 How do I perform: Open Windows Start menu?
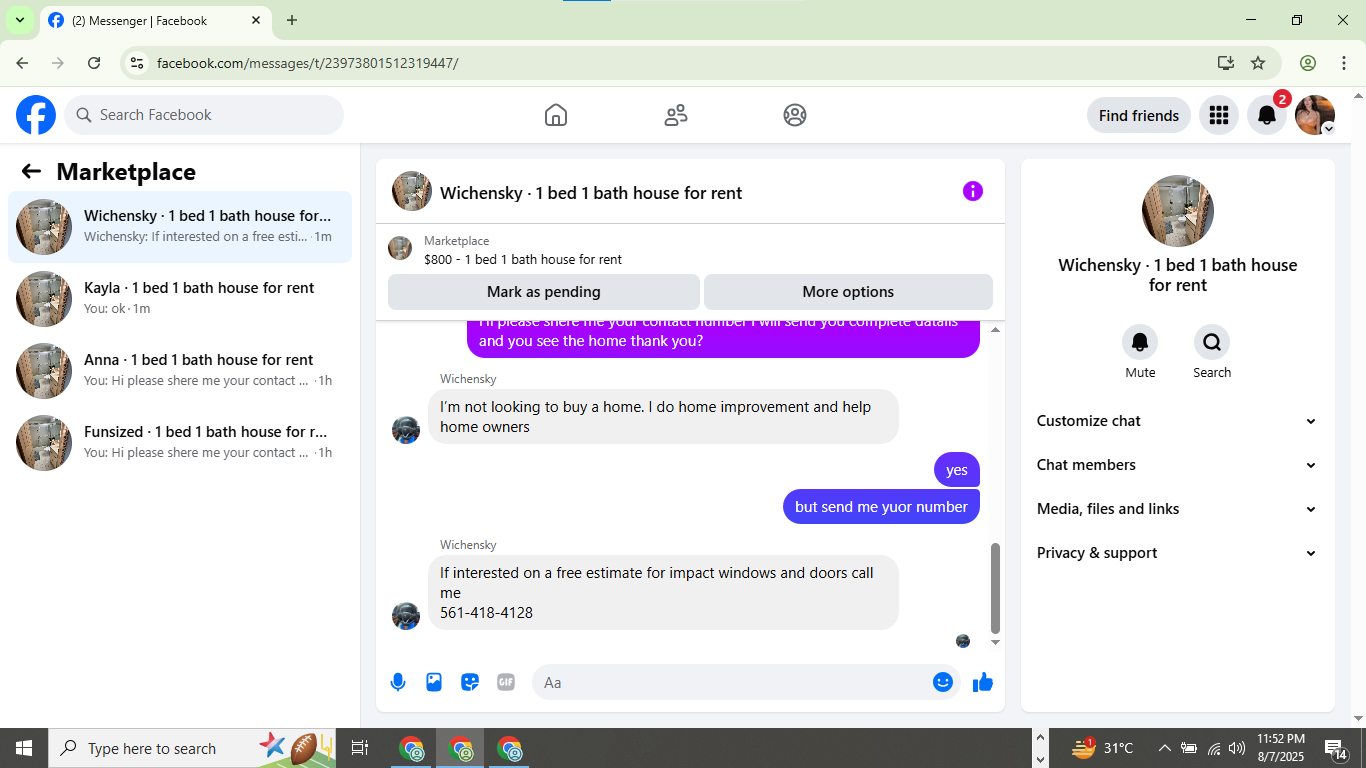pos(24,748)
